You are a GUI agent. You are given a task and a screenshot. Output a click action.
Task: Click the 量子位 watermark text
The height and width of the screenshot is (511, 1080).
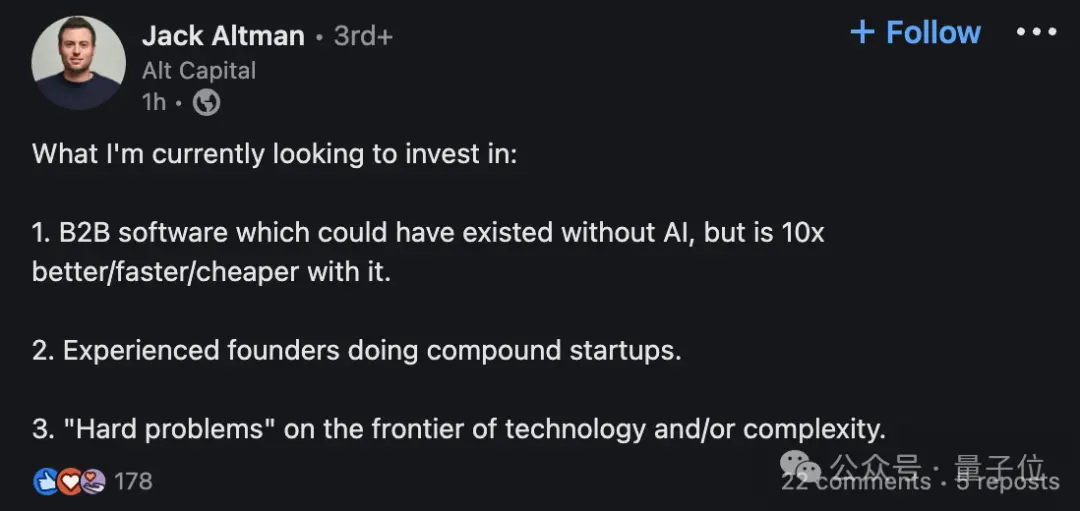[x=999, y=468]
